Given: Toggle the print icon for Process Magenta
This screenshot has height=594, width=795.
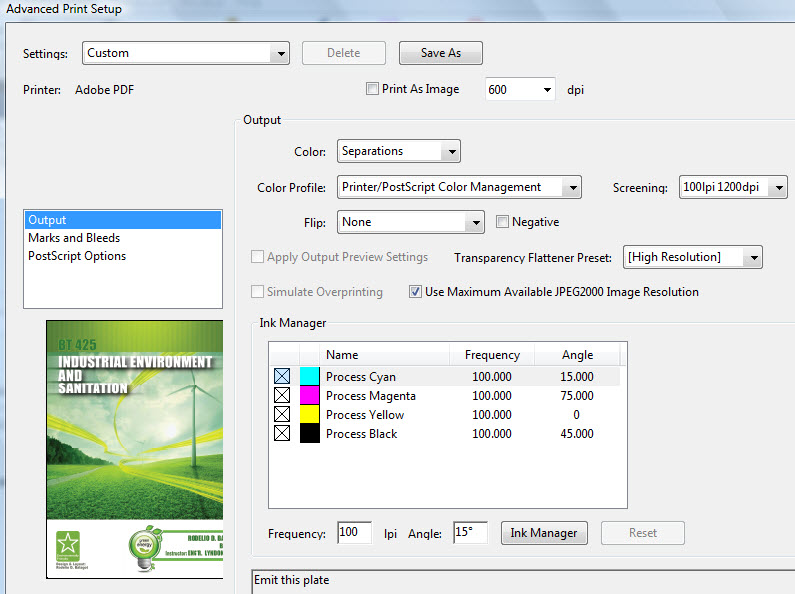Looking at the screenshot, I should coord(282,395).
